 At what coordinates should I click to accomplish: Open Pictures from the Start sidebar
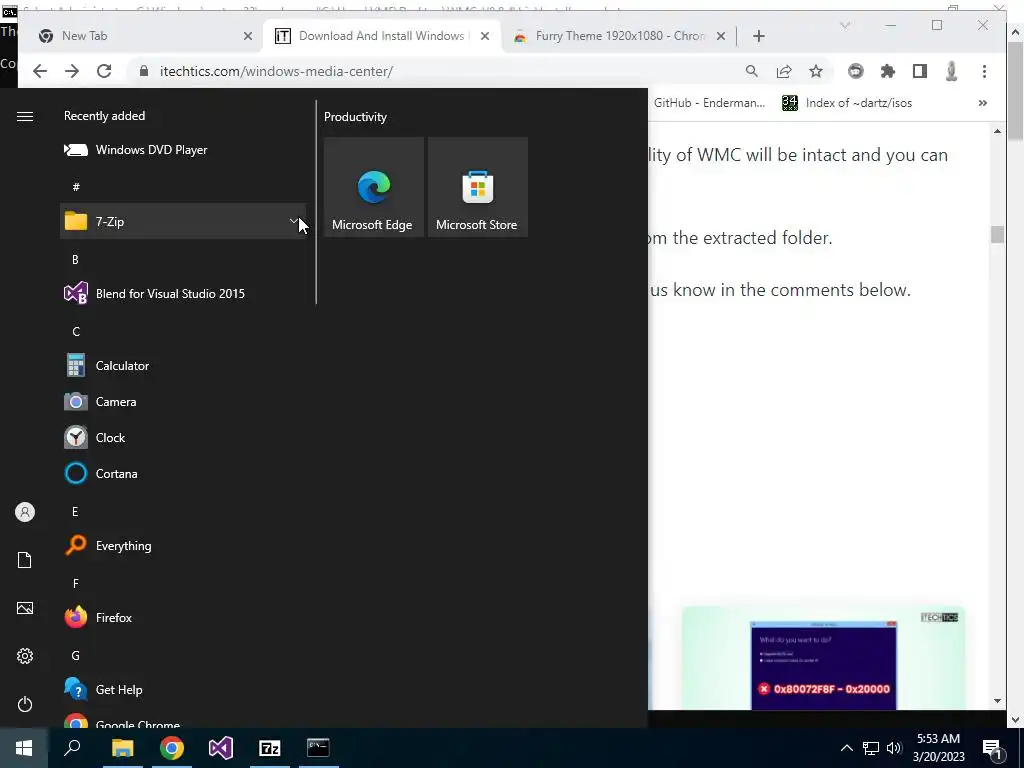click(25, 608)
